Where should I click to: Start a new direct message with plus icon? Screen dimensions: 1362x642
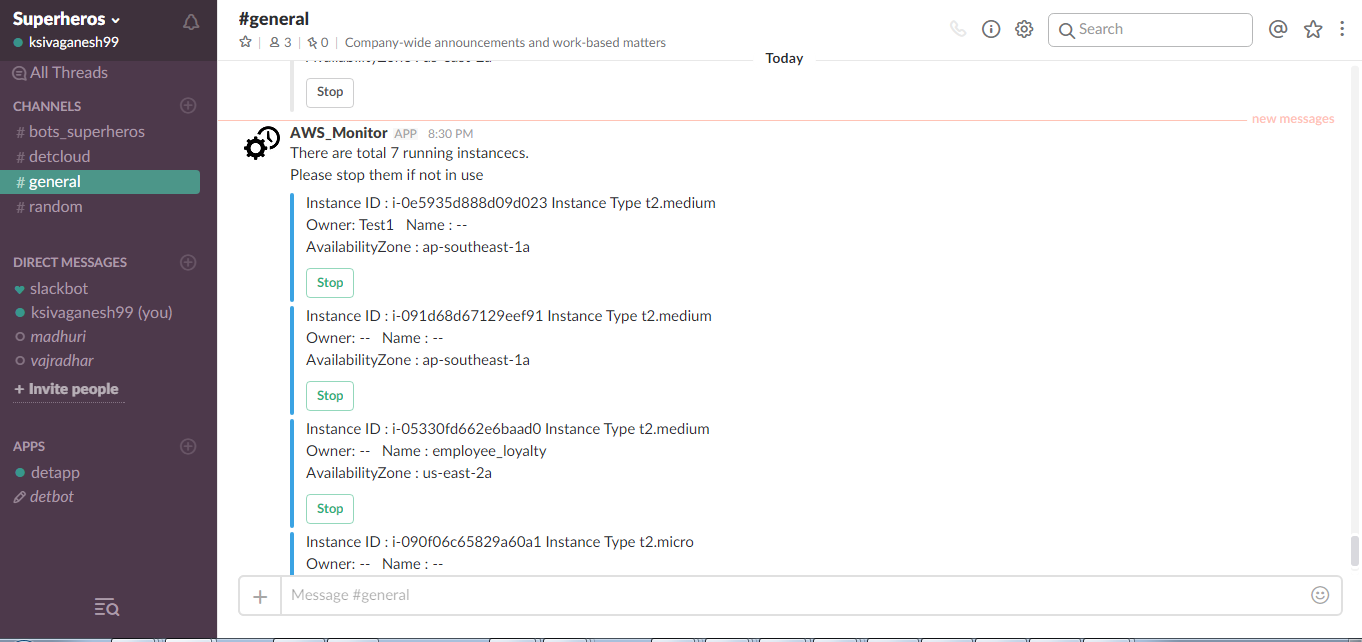pos(187,262)
